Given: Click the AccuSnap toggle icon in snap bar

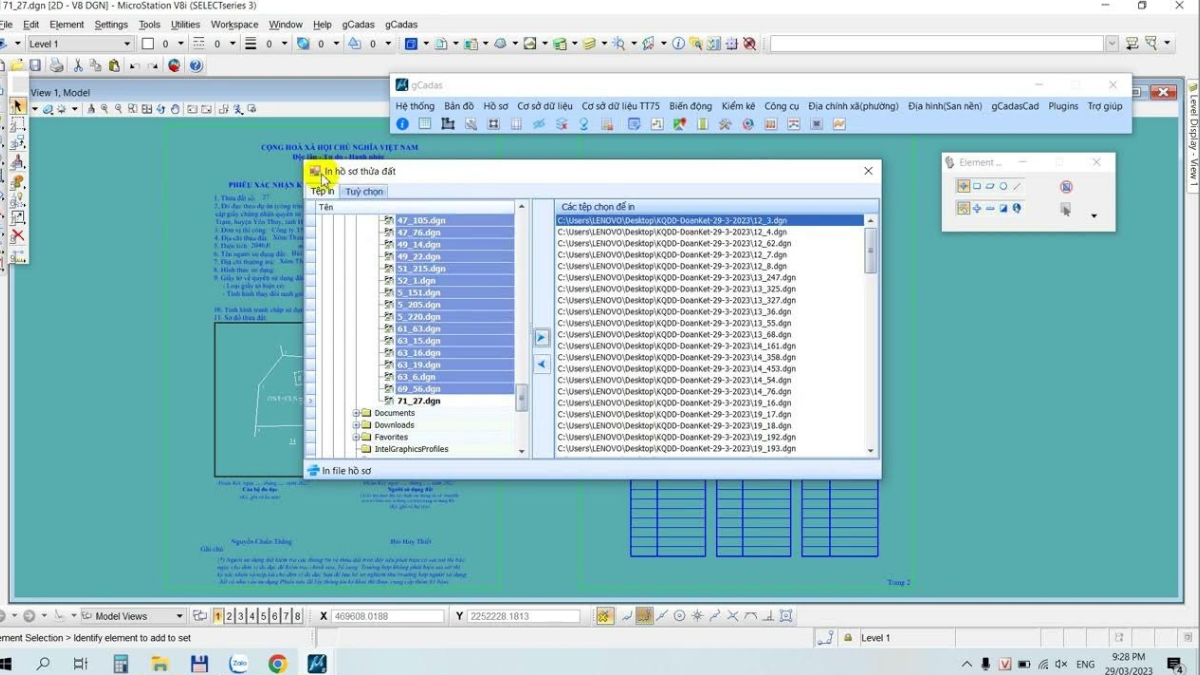Looking at the screenshot, I should pyautogui.click(x=604, y=616).
